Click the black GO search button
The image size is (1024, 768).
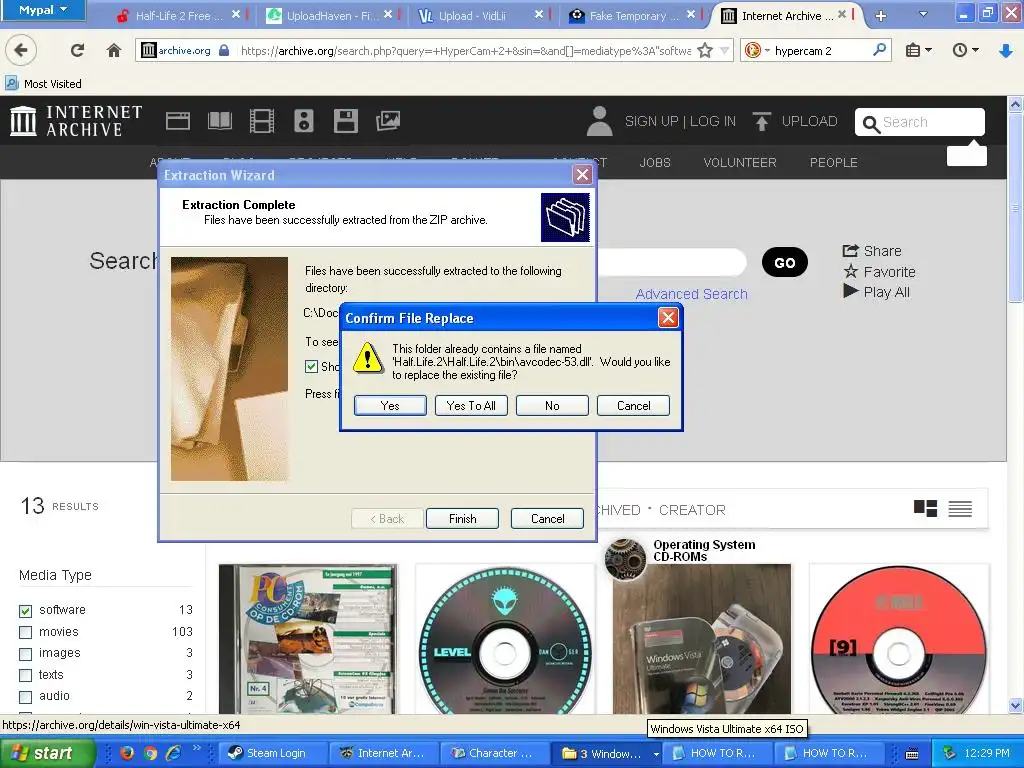pos(784,263)
